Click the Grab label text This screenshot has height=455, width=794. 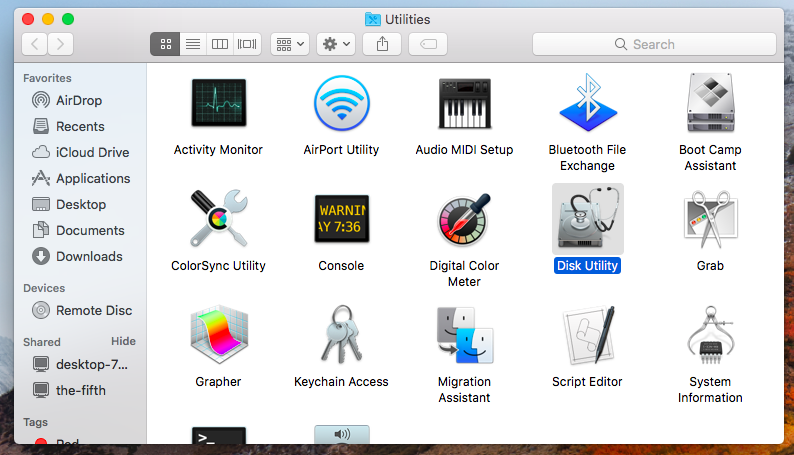click(710, 266)
